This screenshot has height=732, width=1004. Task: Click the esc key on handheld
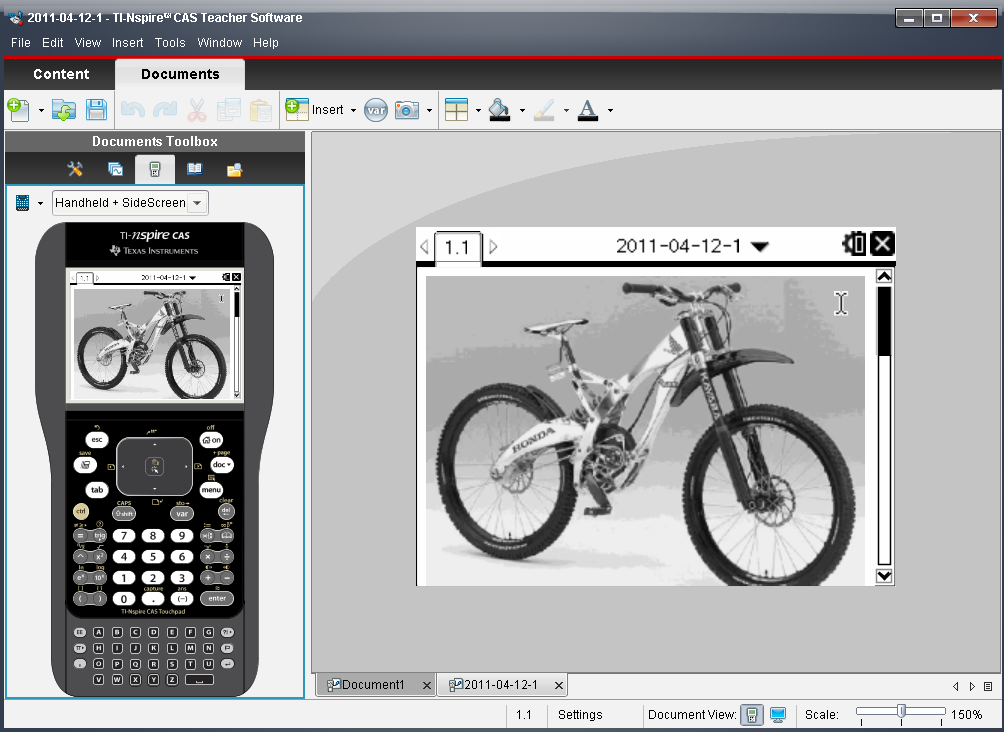[97, 439]
